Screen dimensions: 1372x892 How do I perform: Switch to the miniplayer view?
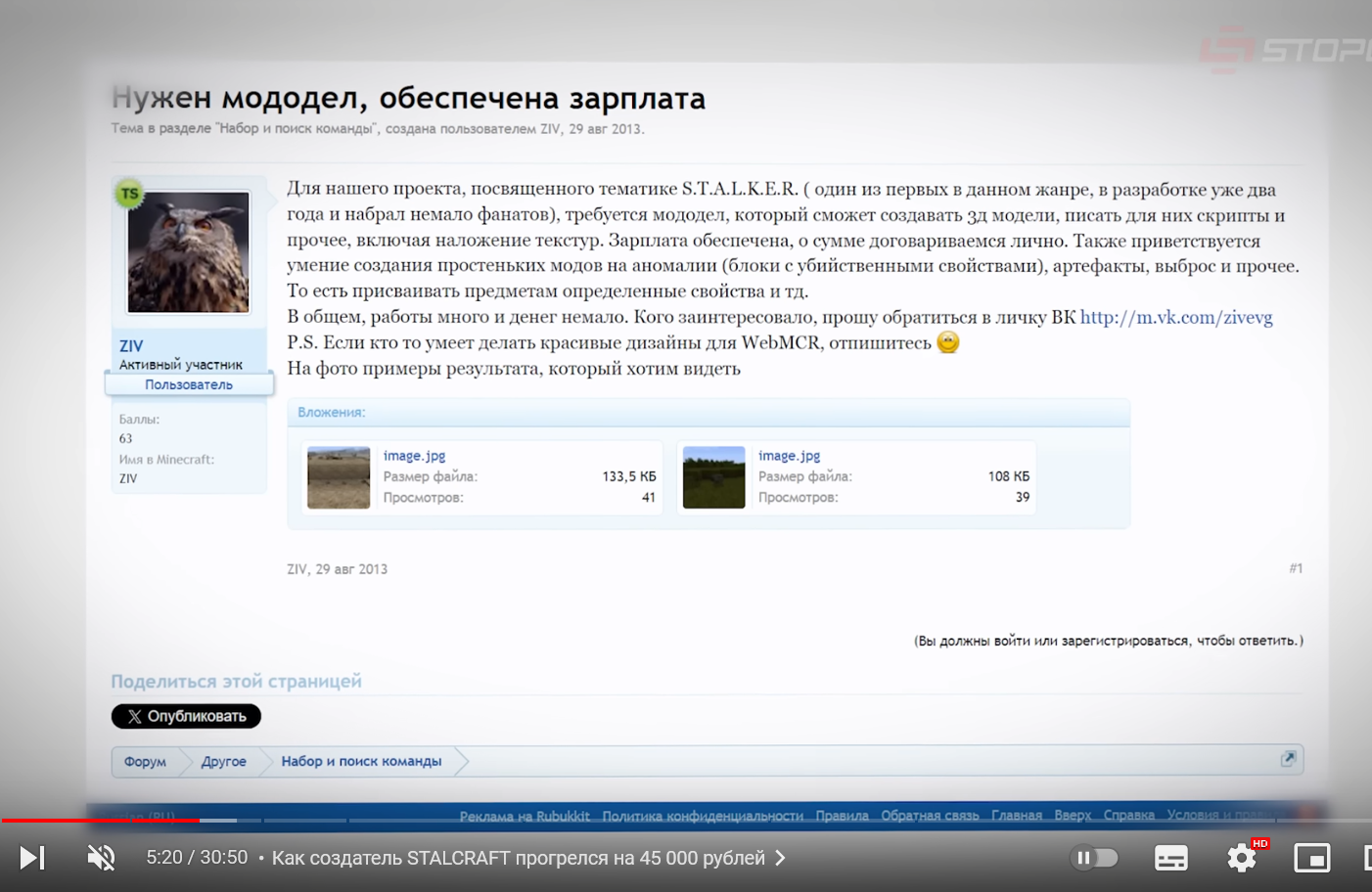tap(1311, 858)
